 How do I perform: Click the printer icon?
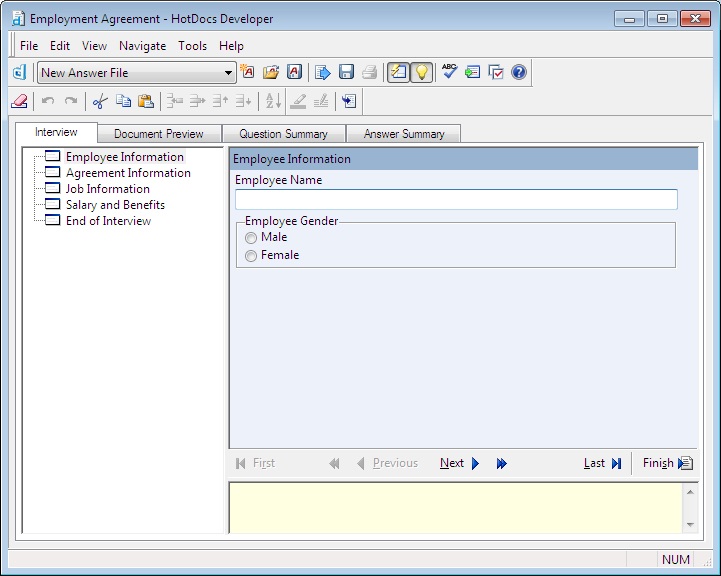pos(369,72)
